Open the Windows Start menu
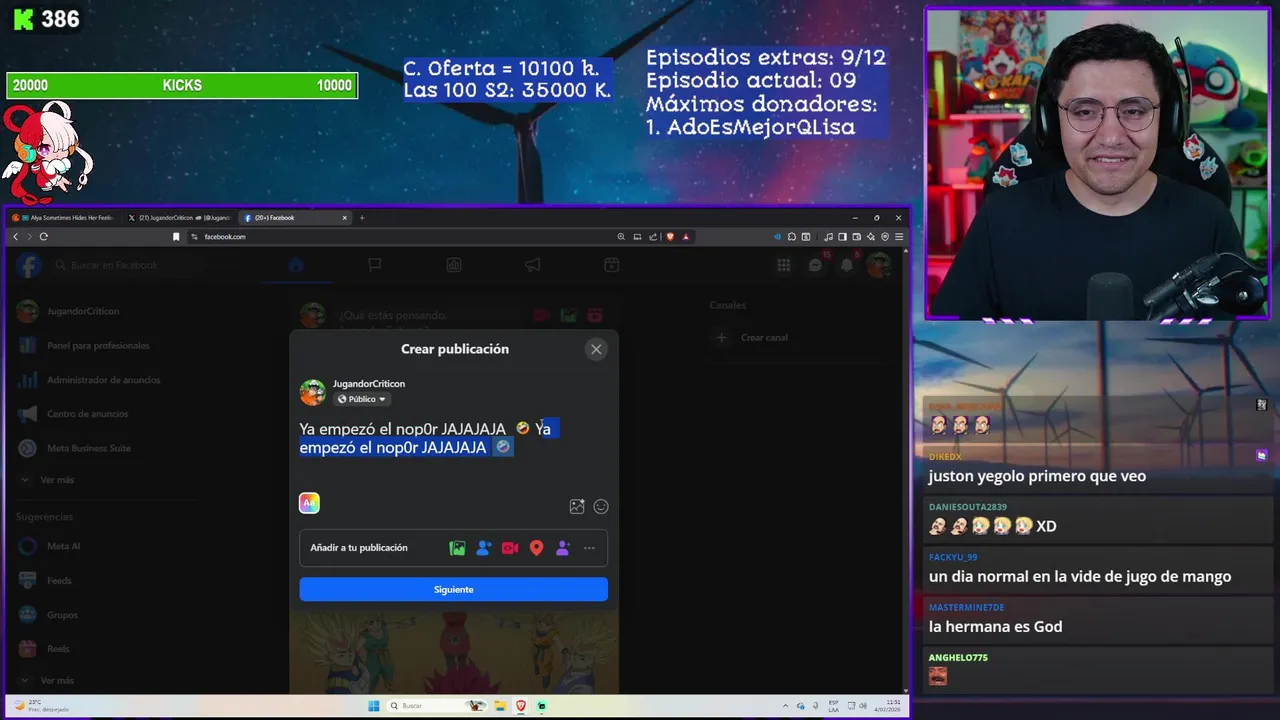Viewport: 1280px width, 720px height. (373, 706)
